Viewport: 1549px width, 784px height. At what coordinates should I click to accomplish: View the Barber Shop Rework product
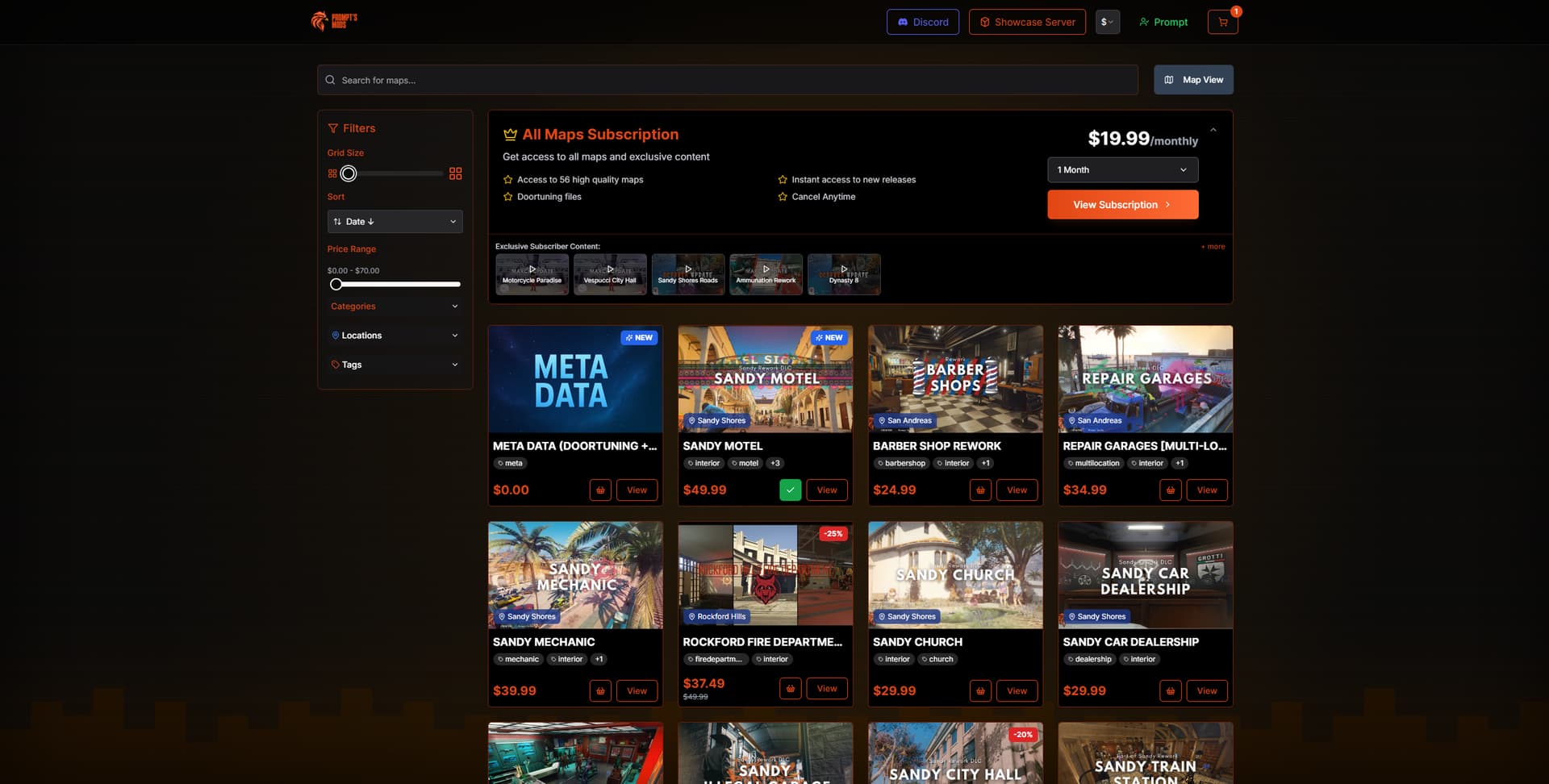[1017, 490]
